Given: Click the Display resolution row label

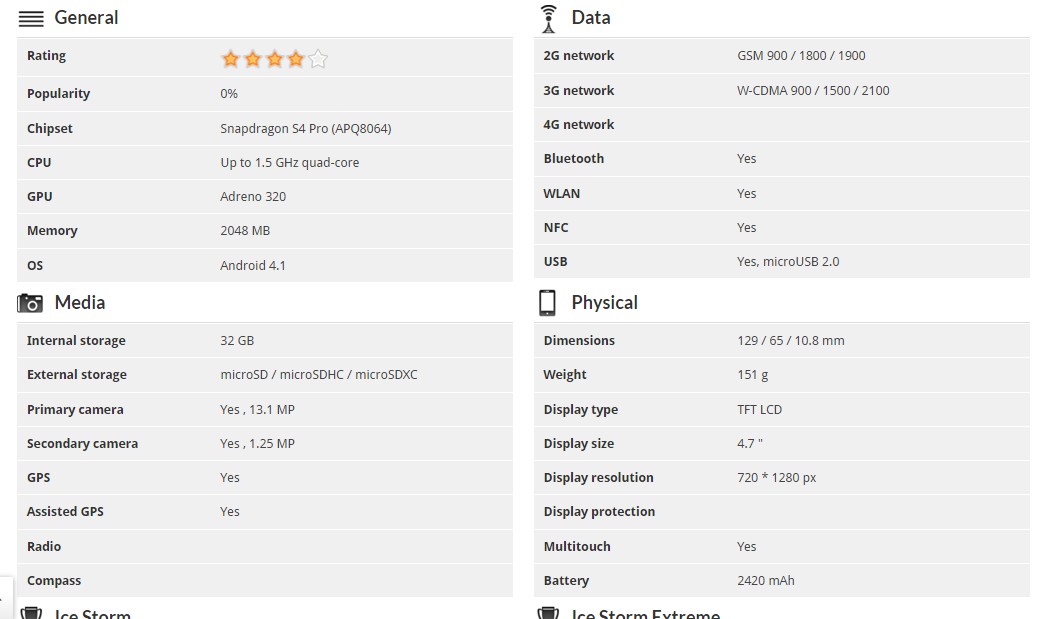Looking at the screenshot, I should tap(598, 478).
